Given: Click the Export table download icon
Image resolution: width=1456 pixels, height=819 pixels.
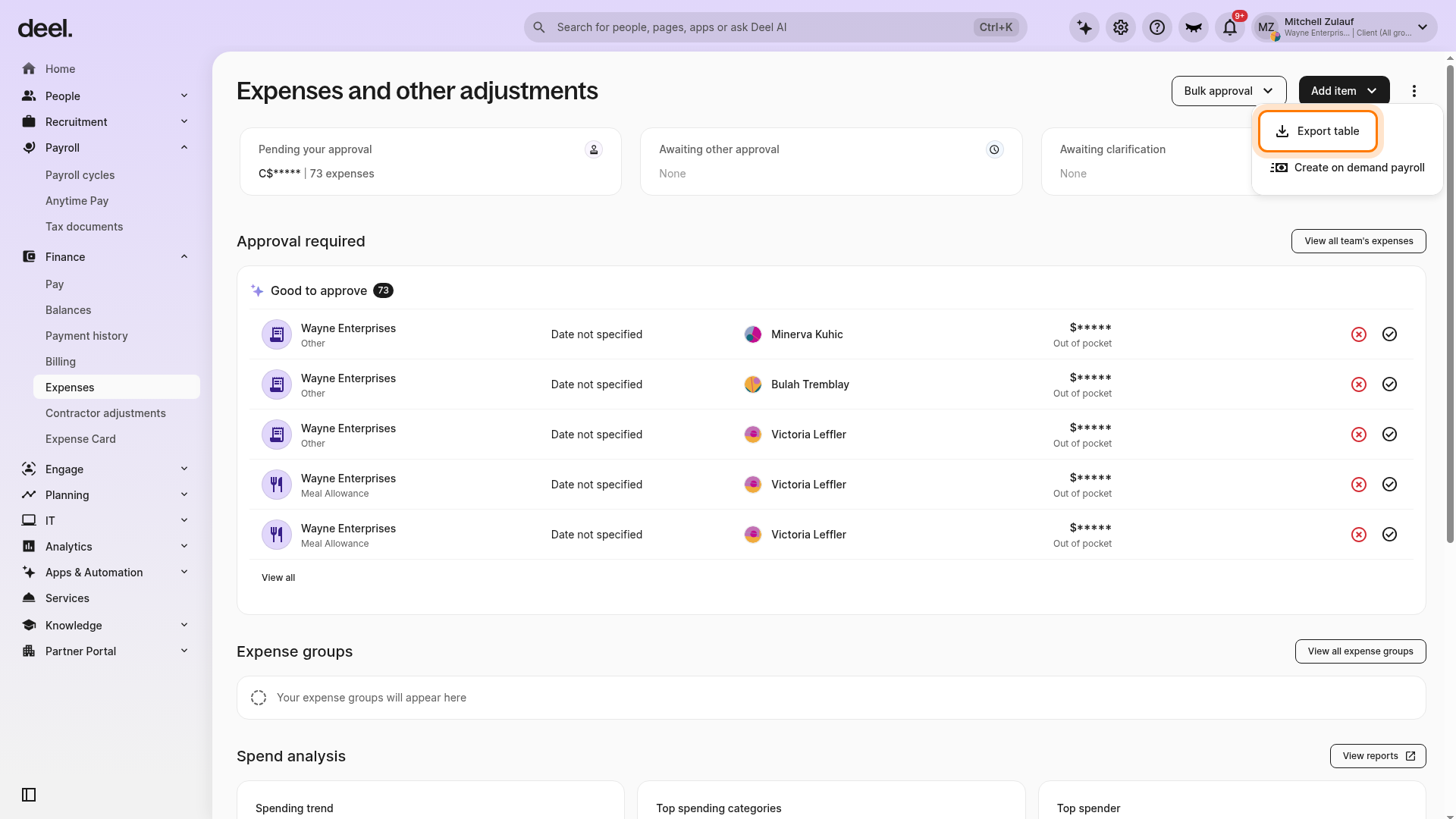Looking at the screenshot, I should pos(1282,131).
